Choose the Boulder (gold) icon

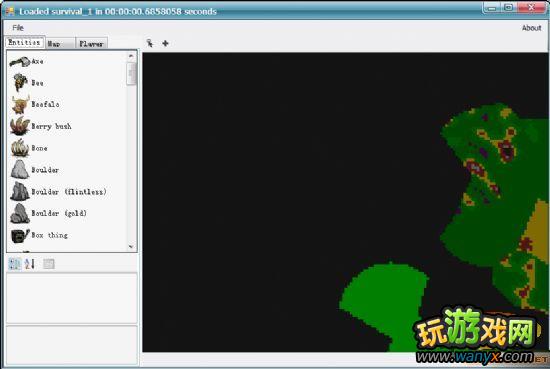pyautogui.click(x=20, y=213)
